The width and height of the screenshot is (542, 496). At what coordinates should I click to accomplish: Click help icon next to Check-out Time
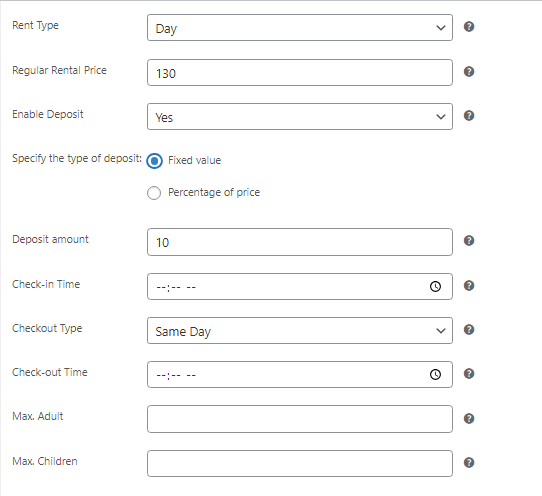pos(469,374)
